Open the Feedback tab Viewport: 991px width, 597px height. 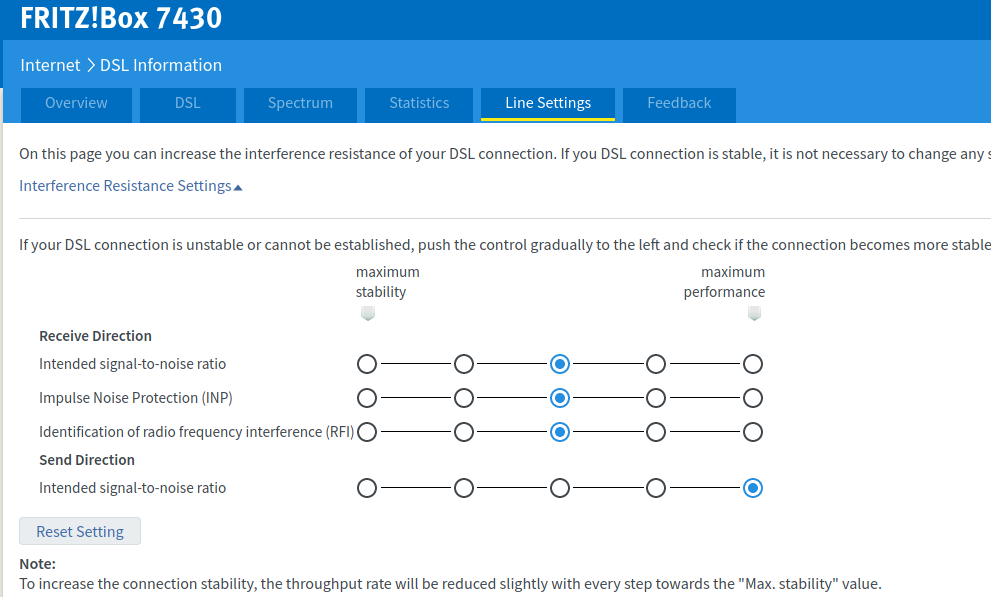679,103
